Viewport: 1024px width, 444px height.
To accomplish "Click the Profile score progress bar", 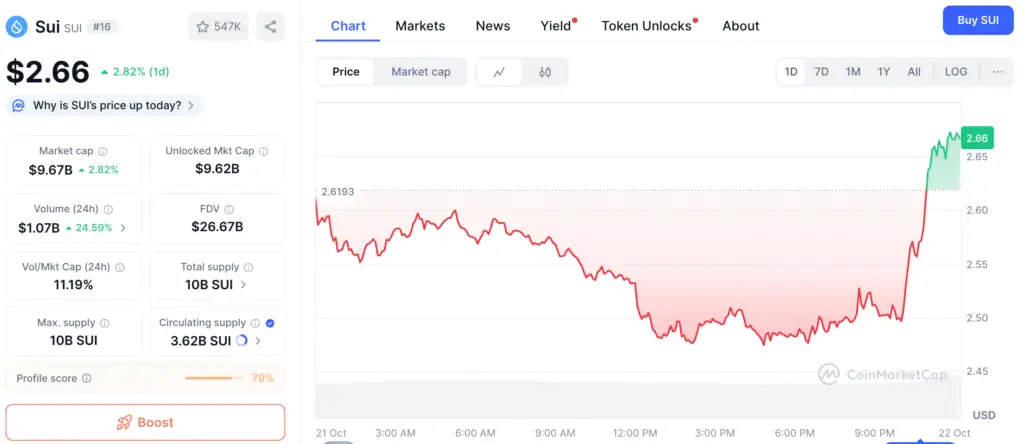I will click(x=215, y=379).
